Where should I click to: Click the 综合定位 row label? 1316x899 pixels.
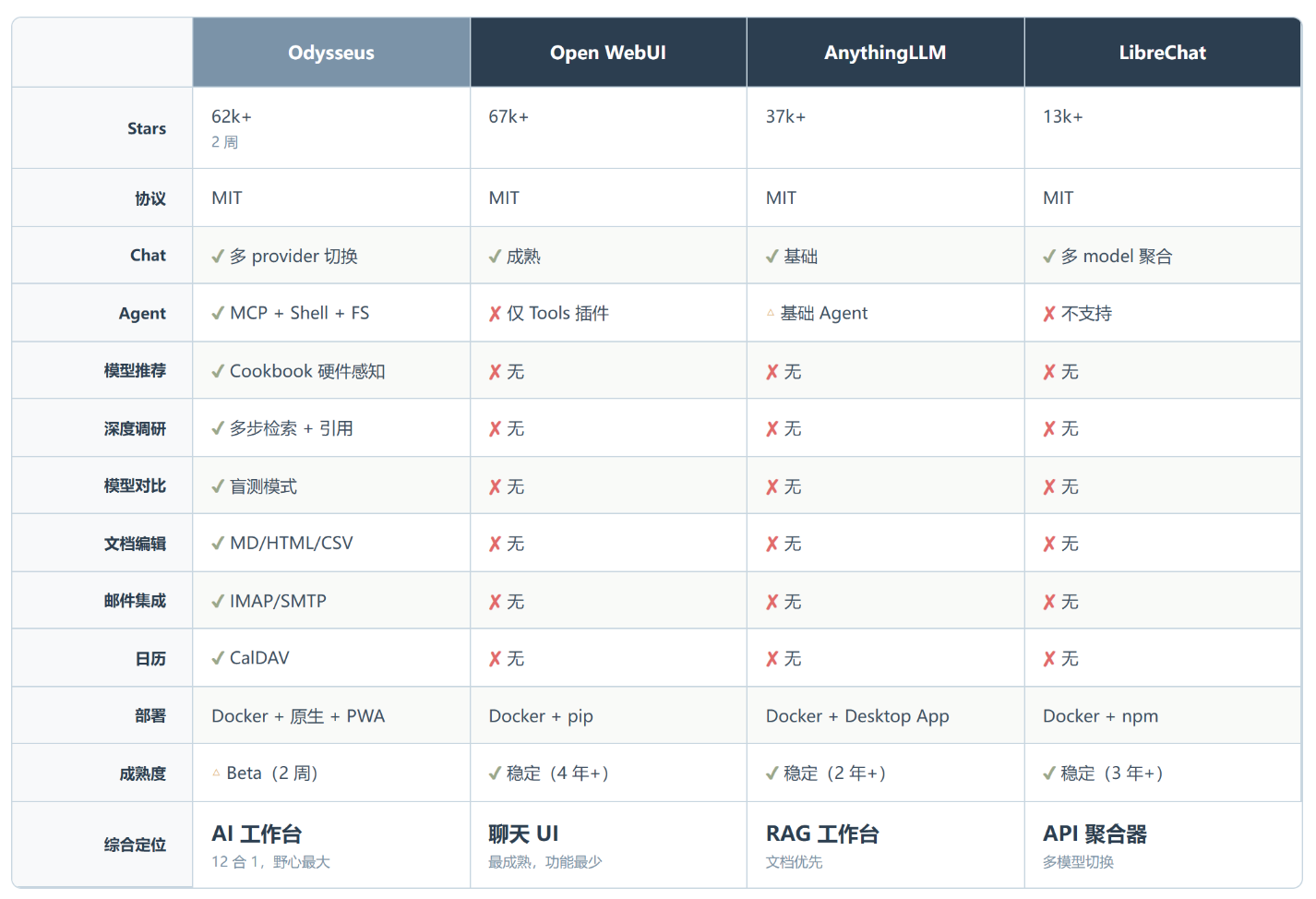(x=135, y=845)
